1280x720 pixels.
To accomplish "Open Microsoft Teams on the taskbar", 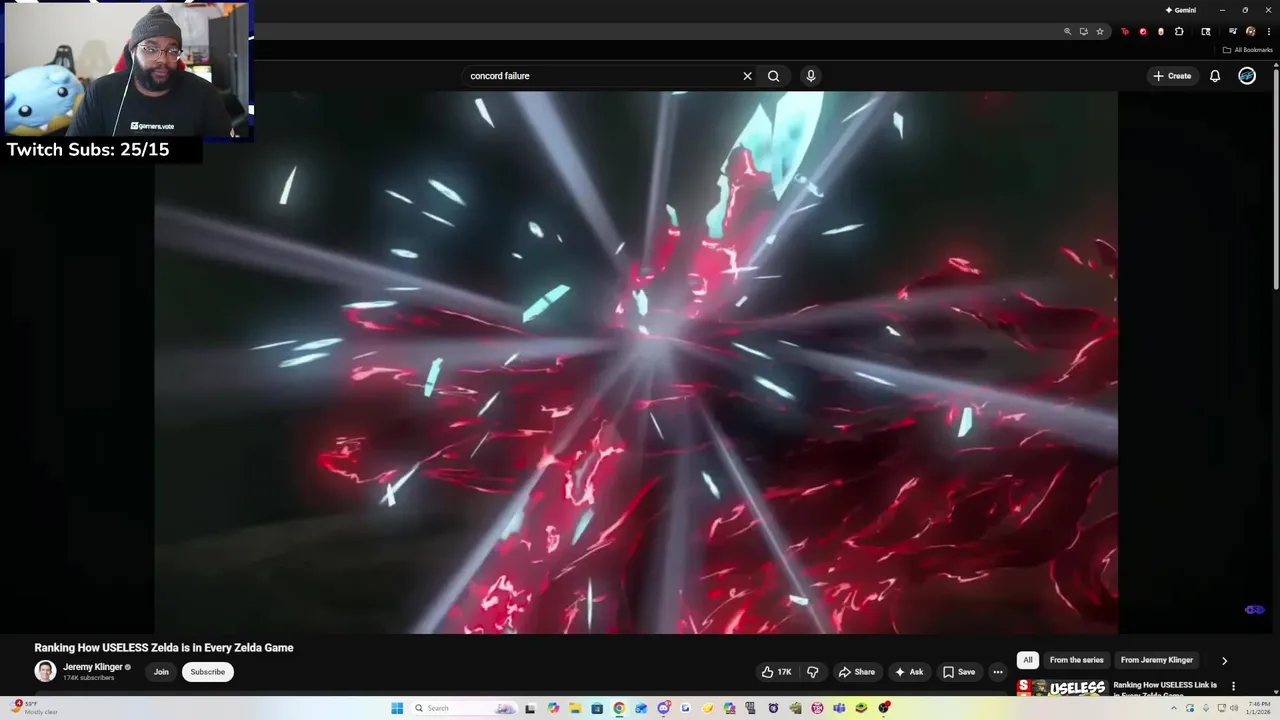I will [839, 708].
